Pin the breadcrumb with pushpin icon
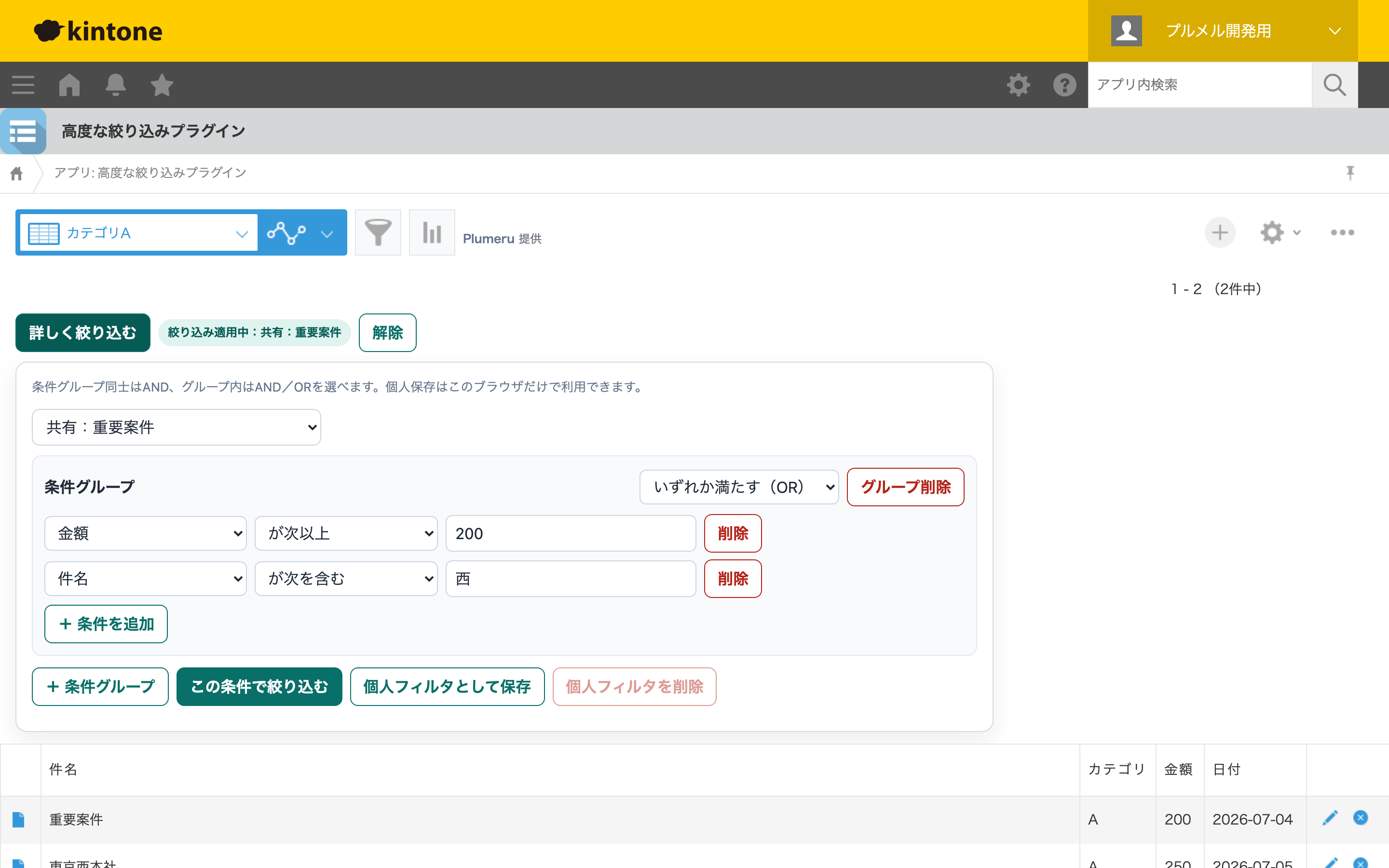1389x868 pixels. 1350,173
